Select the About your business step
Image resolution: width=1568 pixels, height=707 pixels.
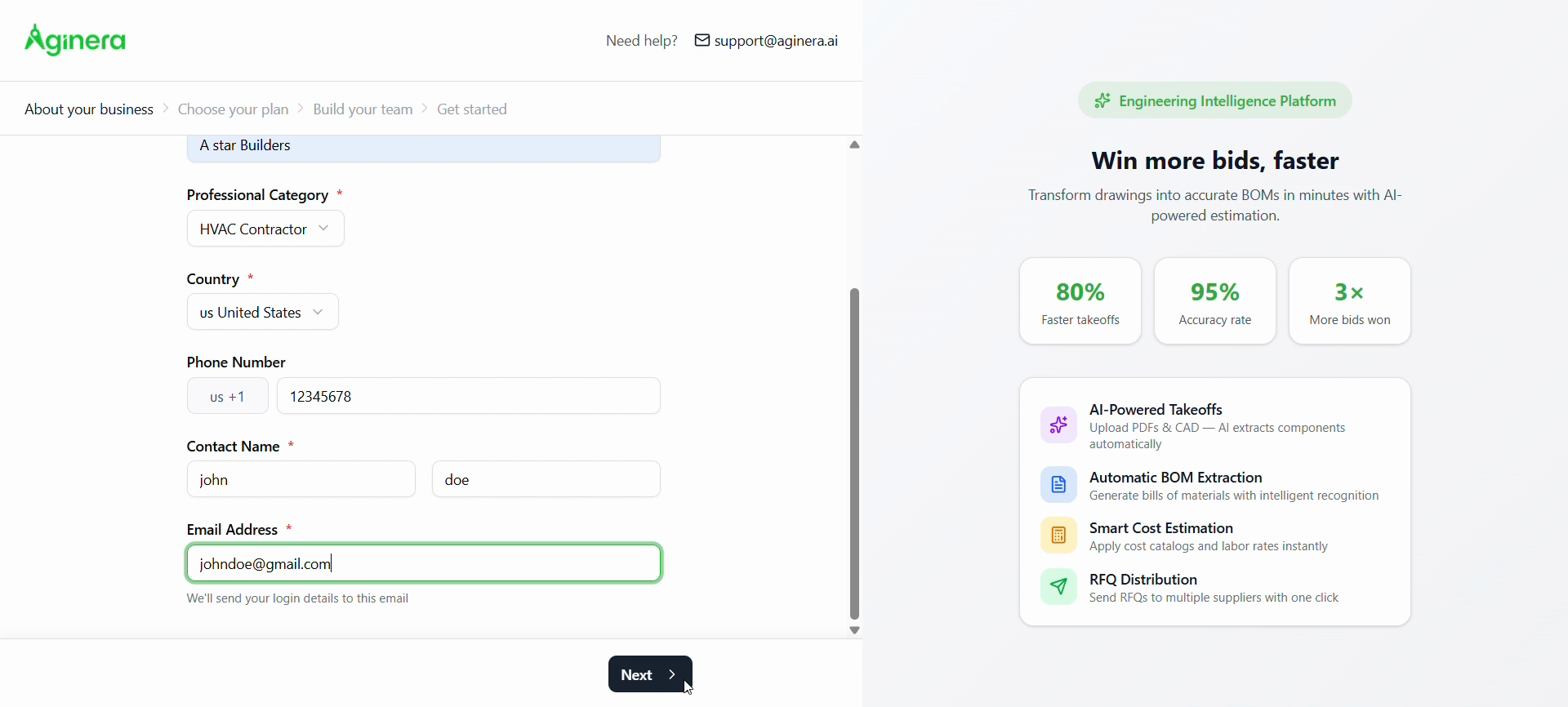tap(89, 109)
